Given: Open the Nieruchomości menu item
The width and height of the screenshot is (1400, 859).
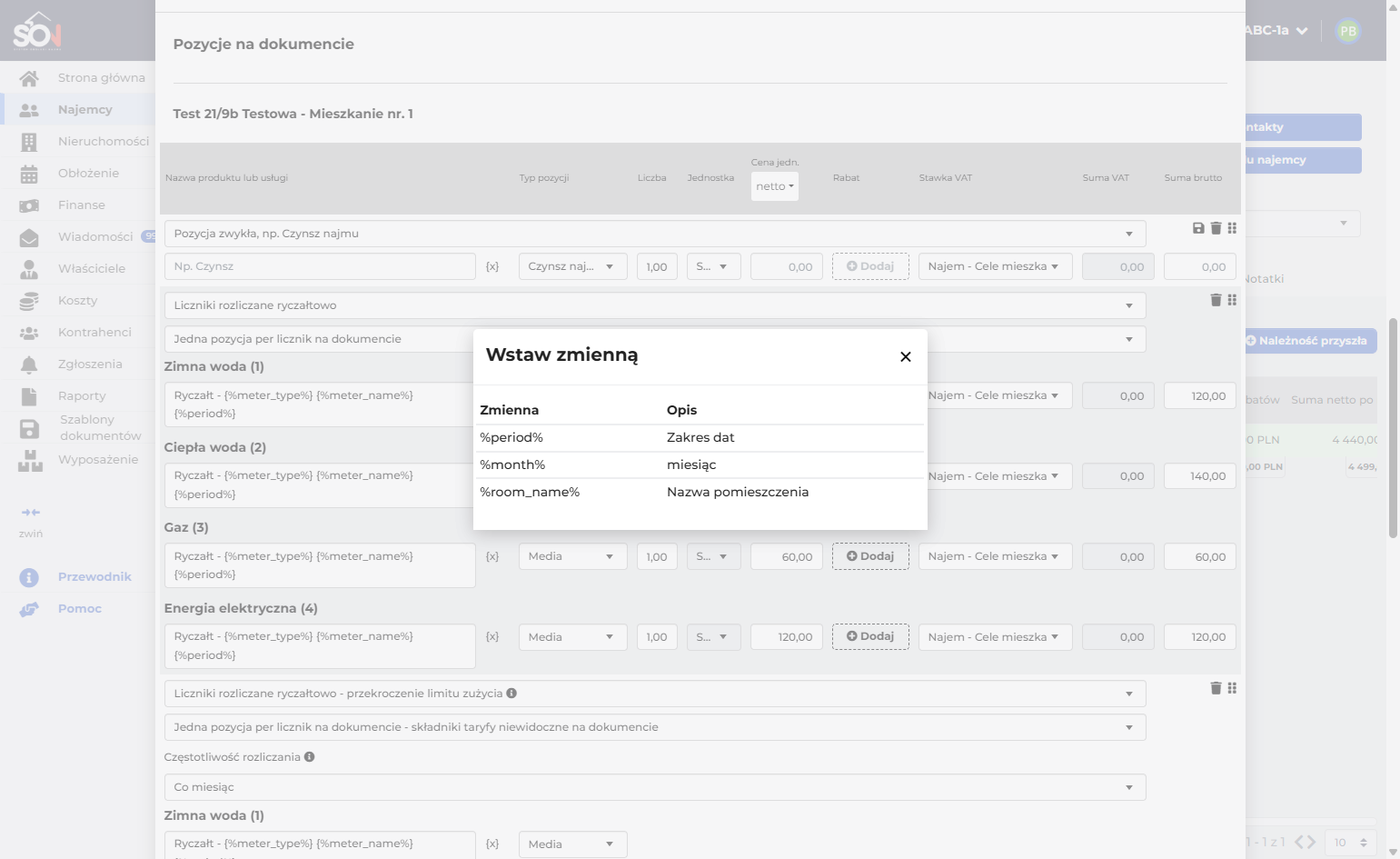Looking at the screenshot, I should [x=103, y=142].
